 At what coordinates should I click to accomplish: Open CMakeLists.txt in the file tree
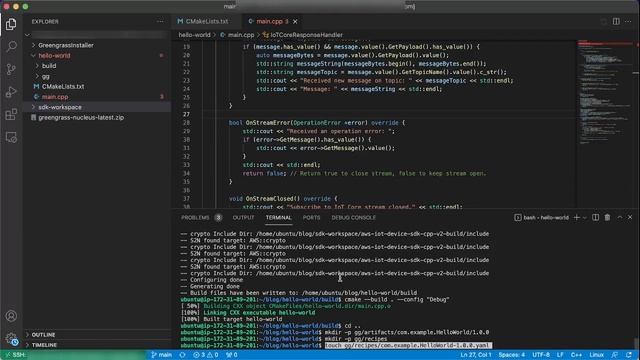tap(62, 87)
